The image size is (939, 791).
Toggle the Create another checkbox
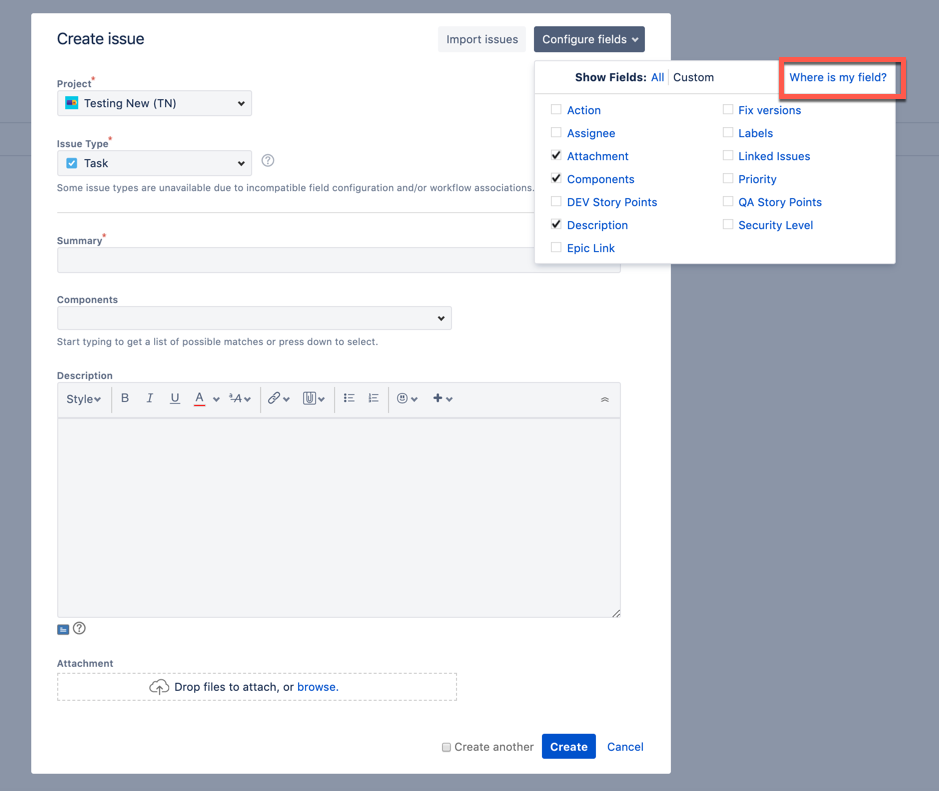click(446, 747)
